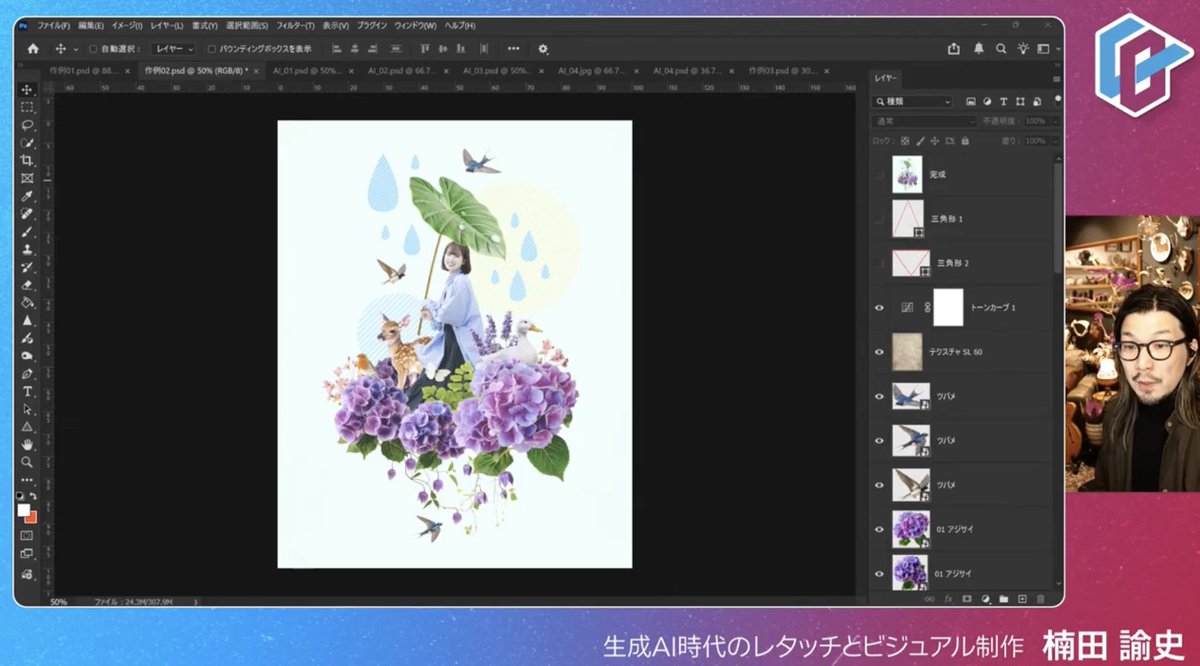Open the ウィンドウ(W) menu
The height and width of the screenshot is (666, 1200).
click(x=416, y=25)
